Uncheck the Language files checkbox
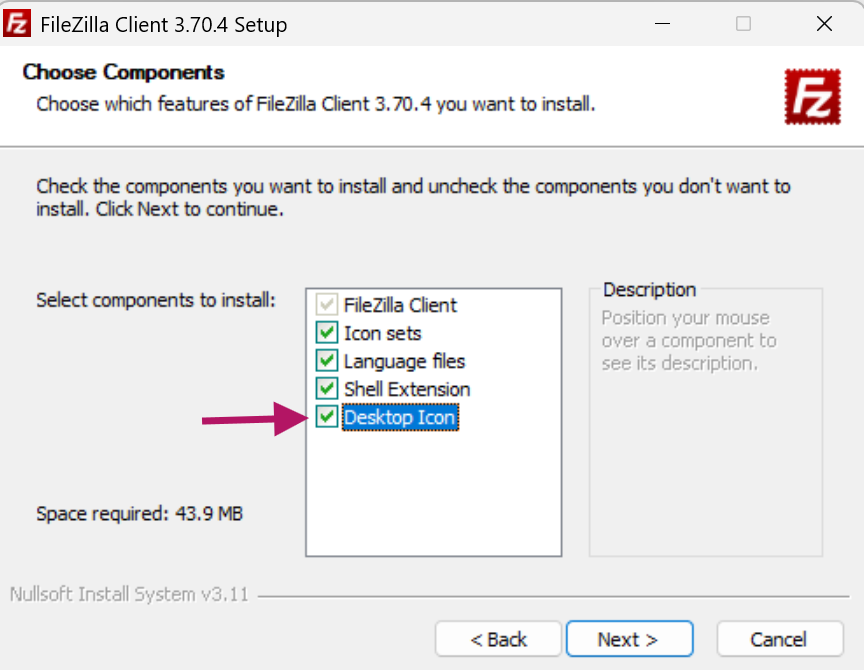Viewport: 864px width, 670px height. [x=327, y=361]
